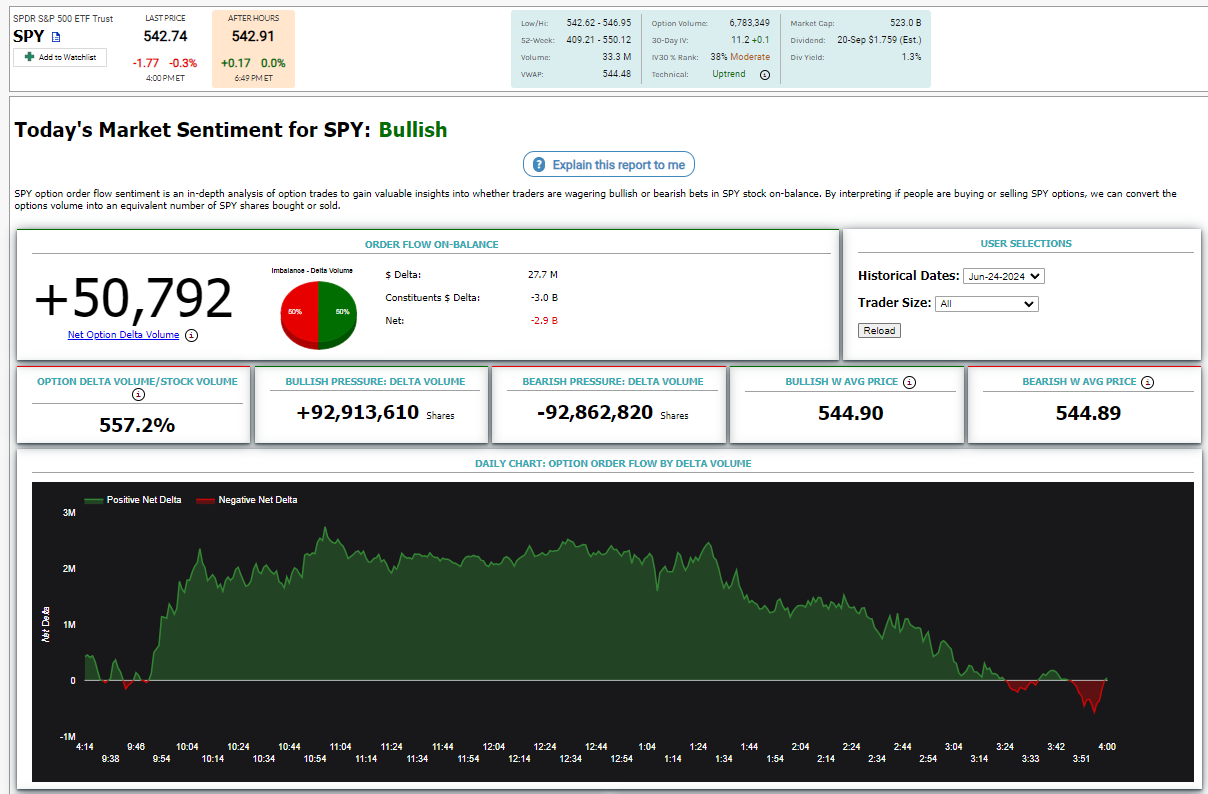Viewport: 1208px width, 794px height.
Task: Click the Reload button
Action: [x=879, y=330]
